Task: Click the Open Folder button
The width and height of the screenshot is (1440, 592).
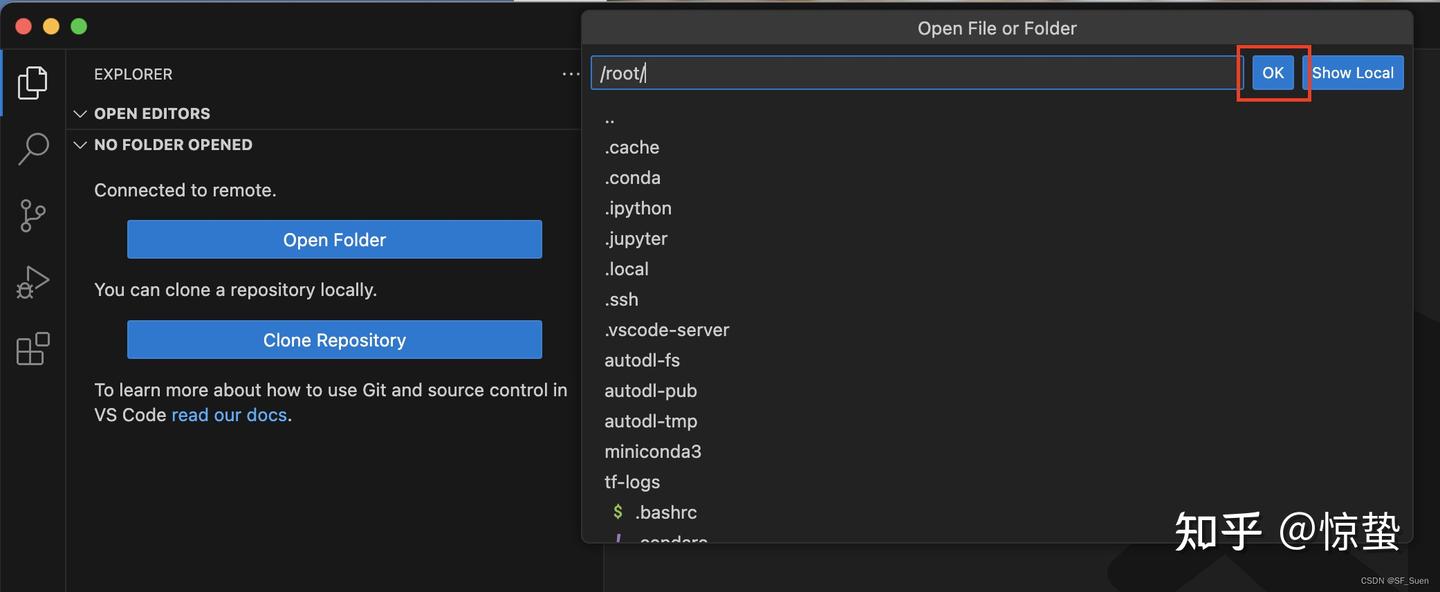Action: click(x=334, y=240)
